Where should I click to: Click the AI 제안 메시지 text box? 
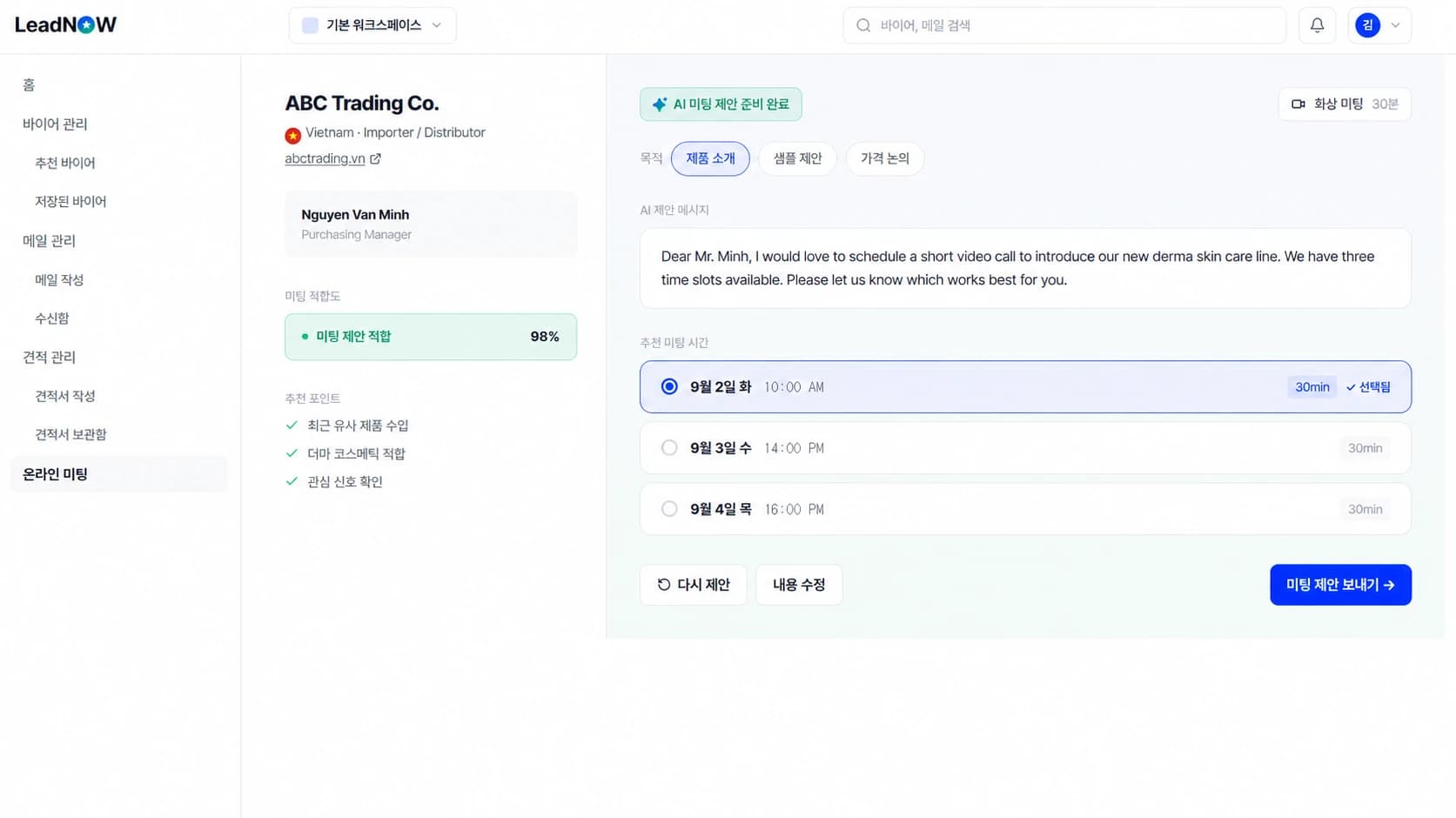coord(1025,268)
